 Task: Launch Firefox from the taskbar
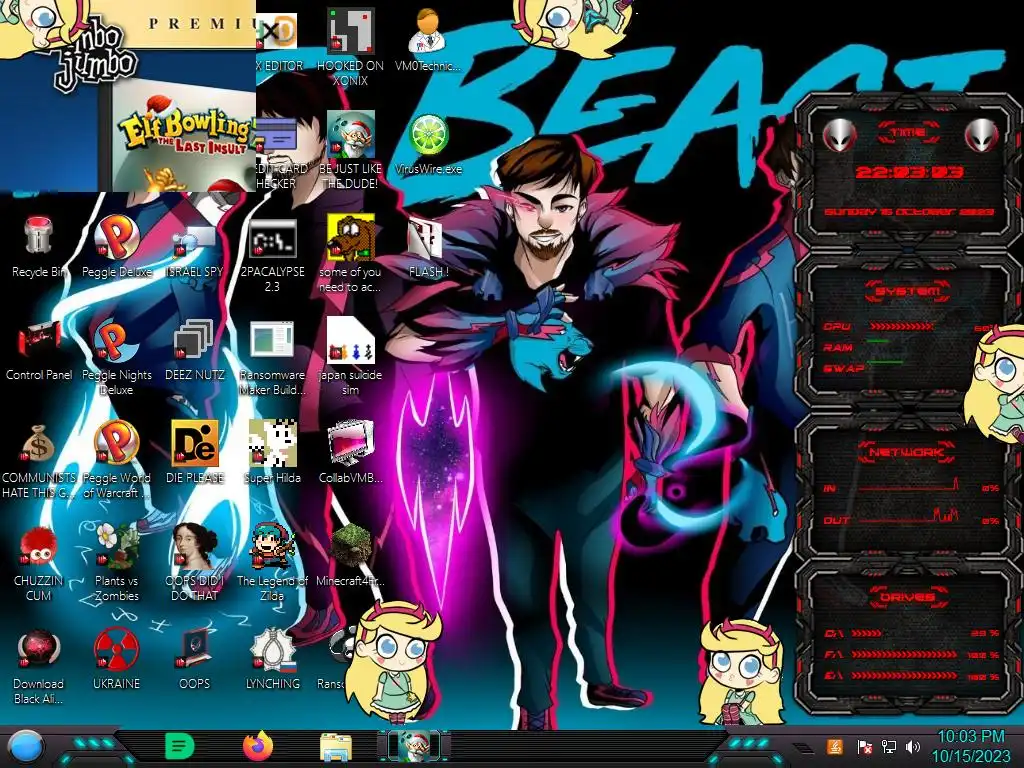point(258,746)
